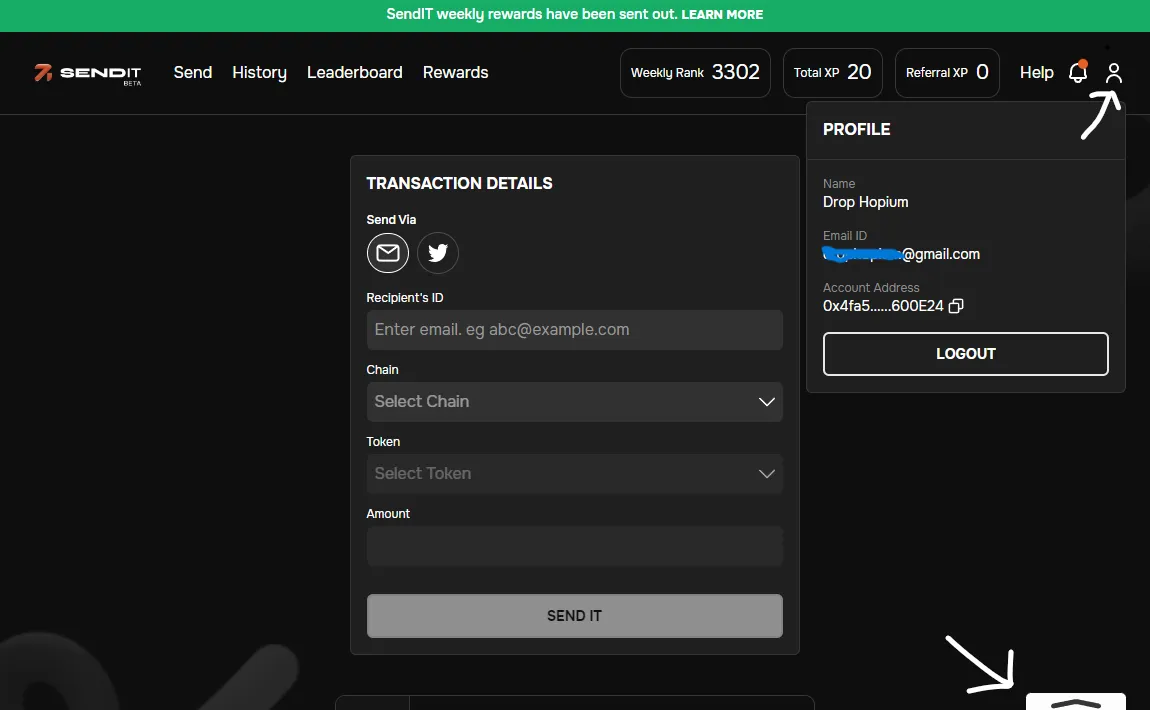Click the PROFILE panel heading
Screen dimensions: 1150x710
click(857, 130)
